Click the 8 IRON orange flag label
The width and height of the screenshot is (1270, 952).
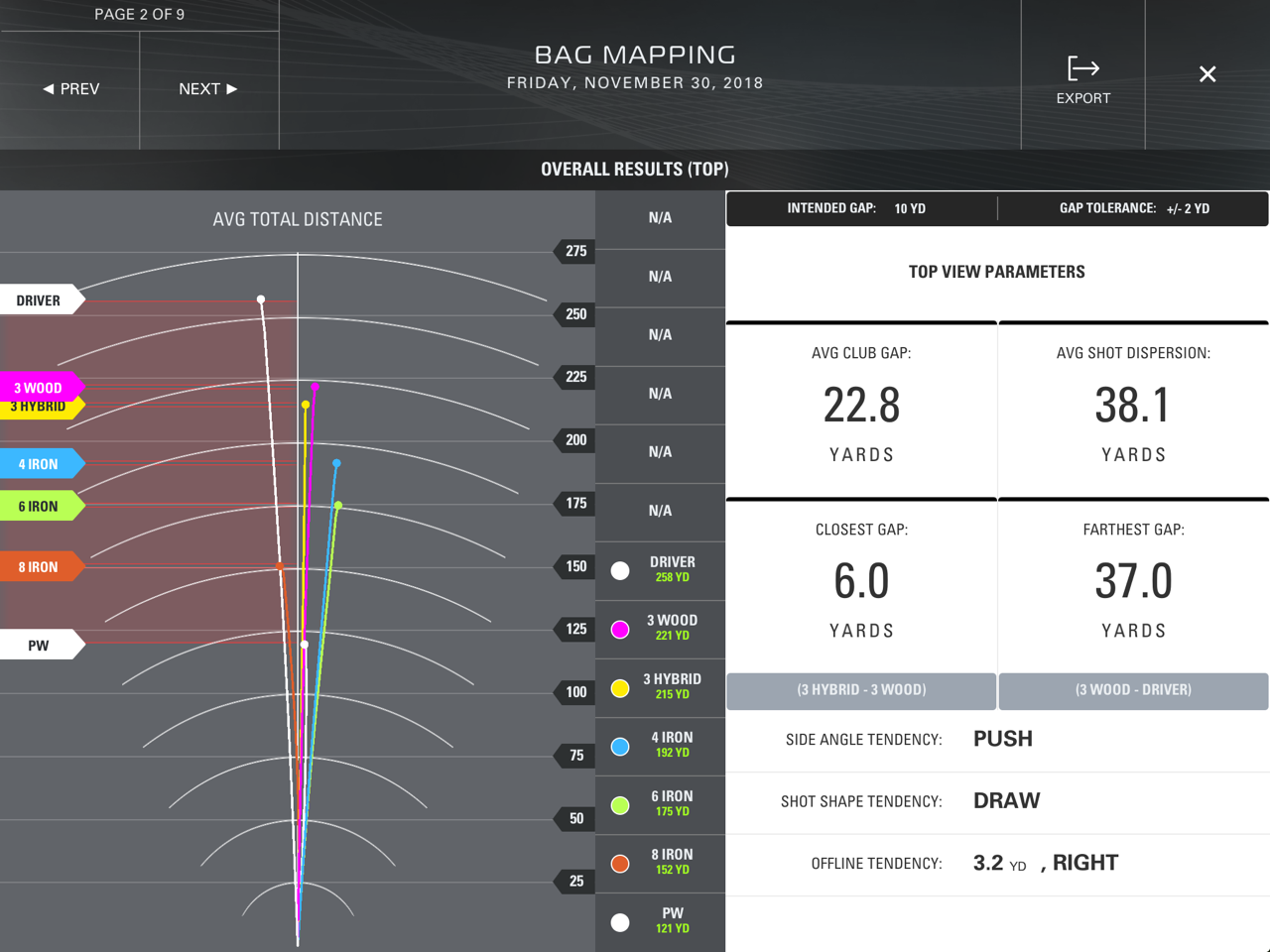[42, 566]
